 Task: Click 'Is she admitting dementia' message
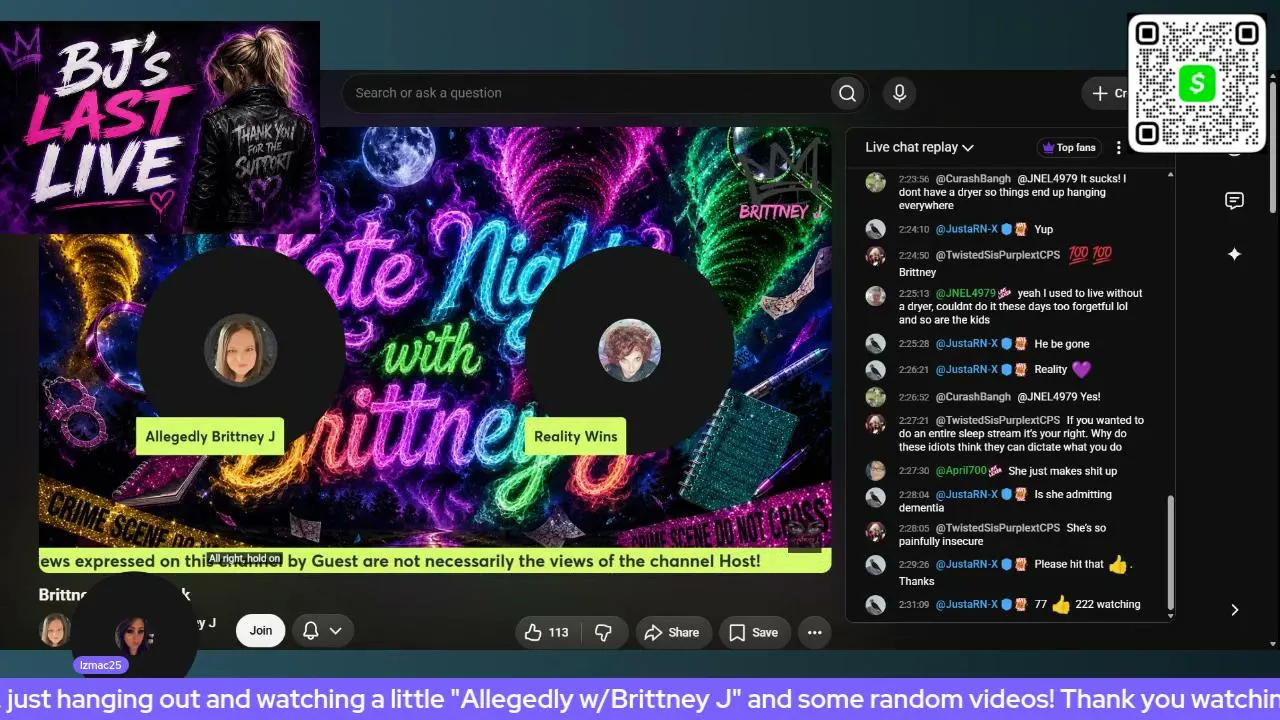click(1005, 501)
